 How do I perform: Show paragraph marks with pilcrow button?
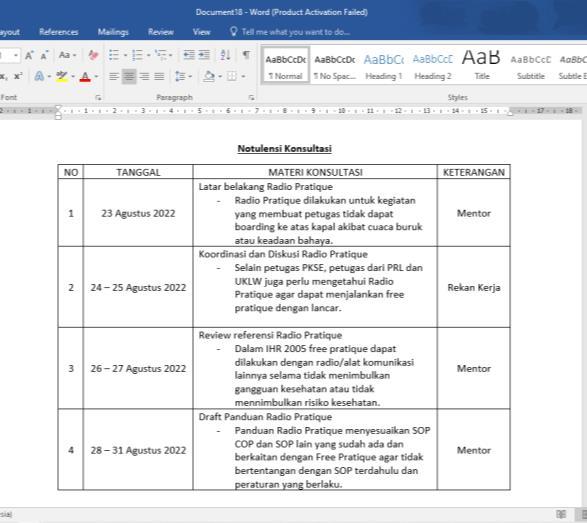pyautogui.click(x=246, y=55)
